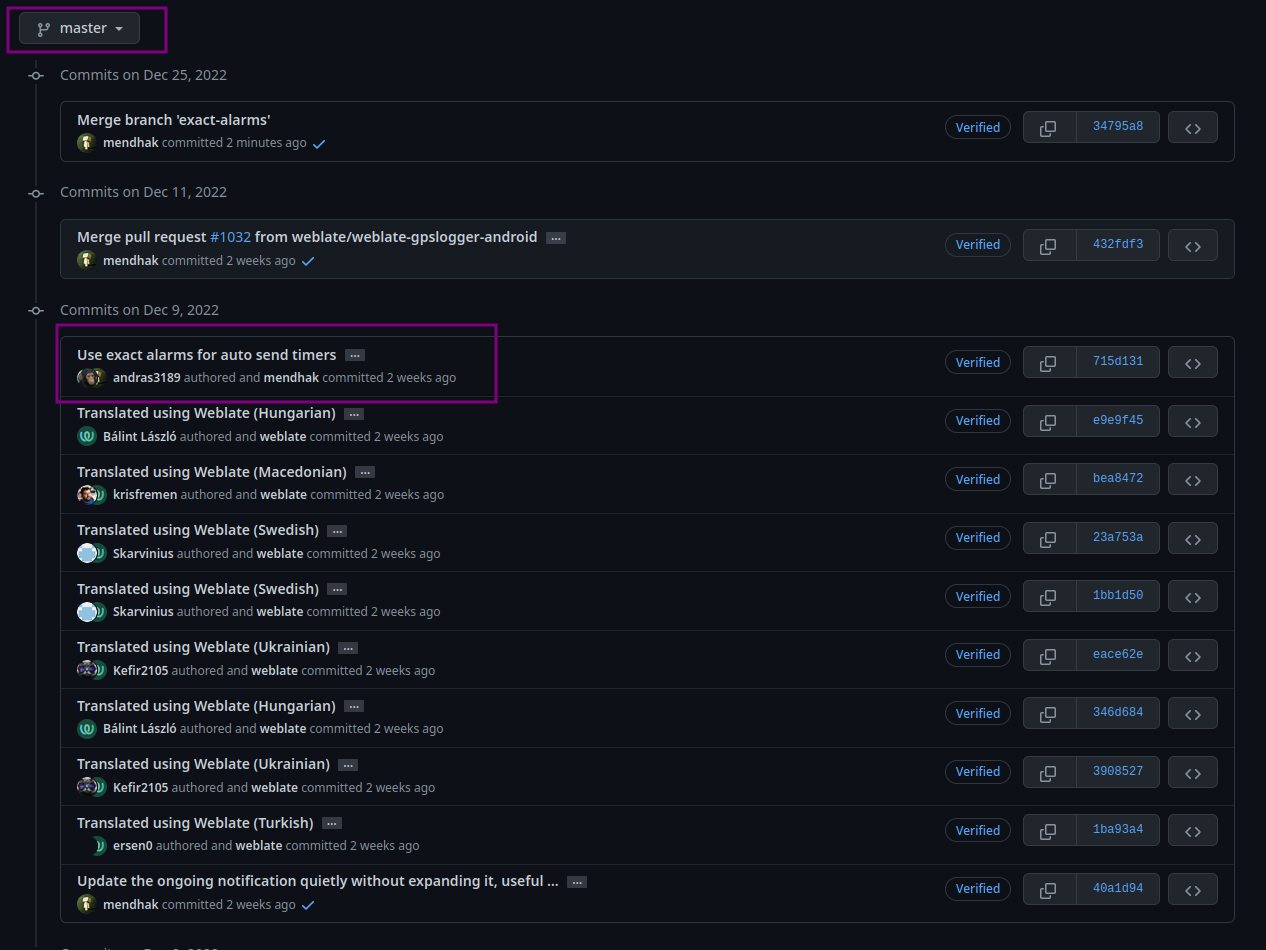Click the verified checkmark beside mendhak's merge commit
The image size is (1266, 950).
319,143
